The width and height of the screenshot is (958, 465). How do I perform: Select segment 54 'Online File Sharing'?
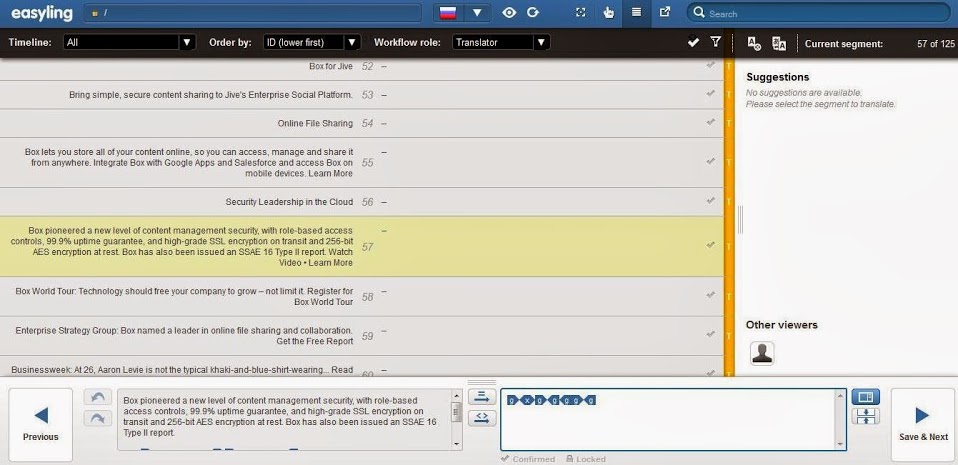click(361, 123)
